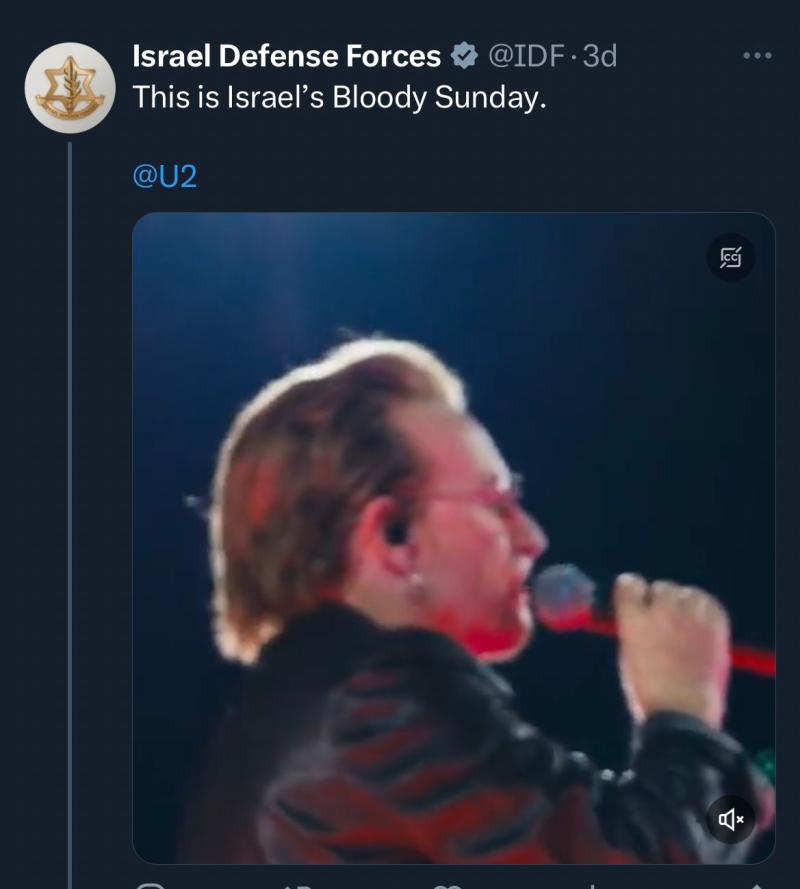Open the three-dot more options menu
This screenshot has width=800, height=889.
757,56
